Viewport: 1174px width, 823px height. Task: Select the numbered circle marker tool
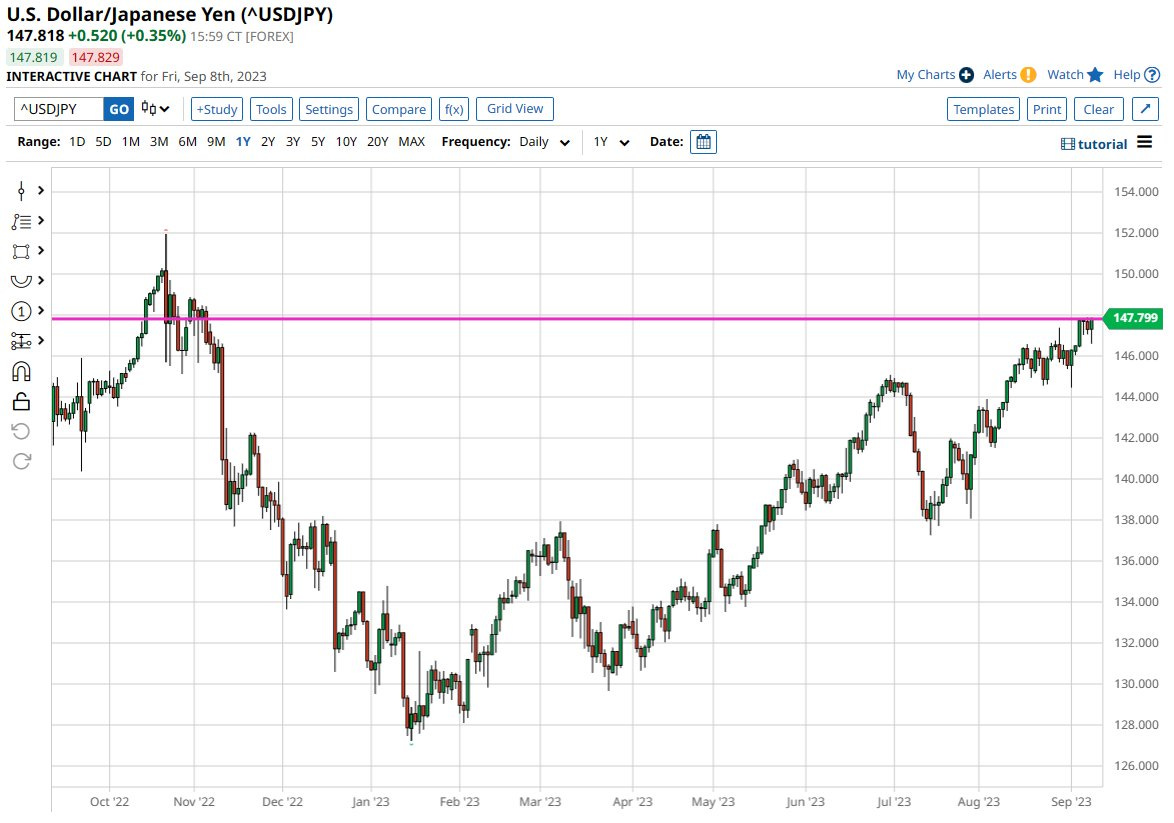[x=21, y=311]
